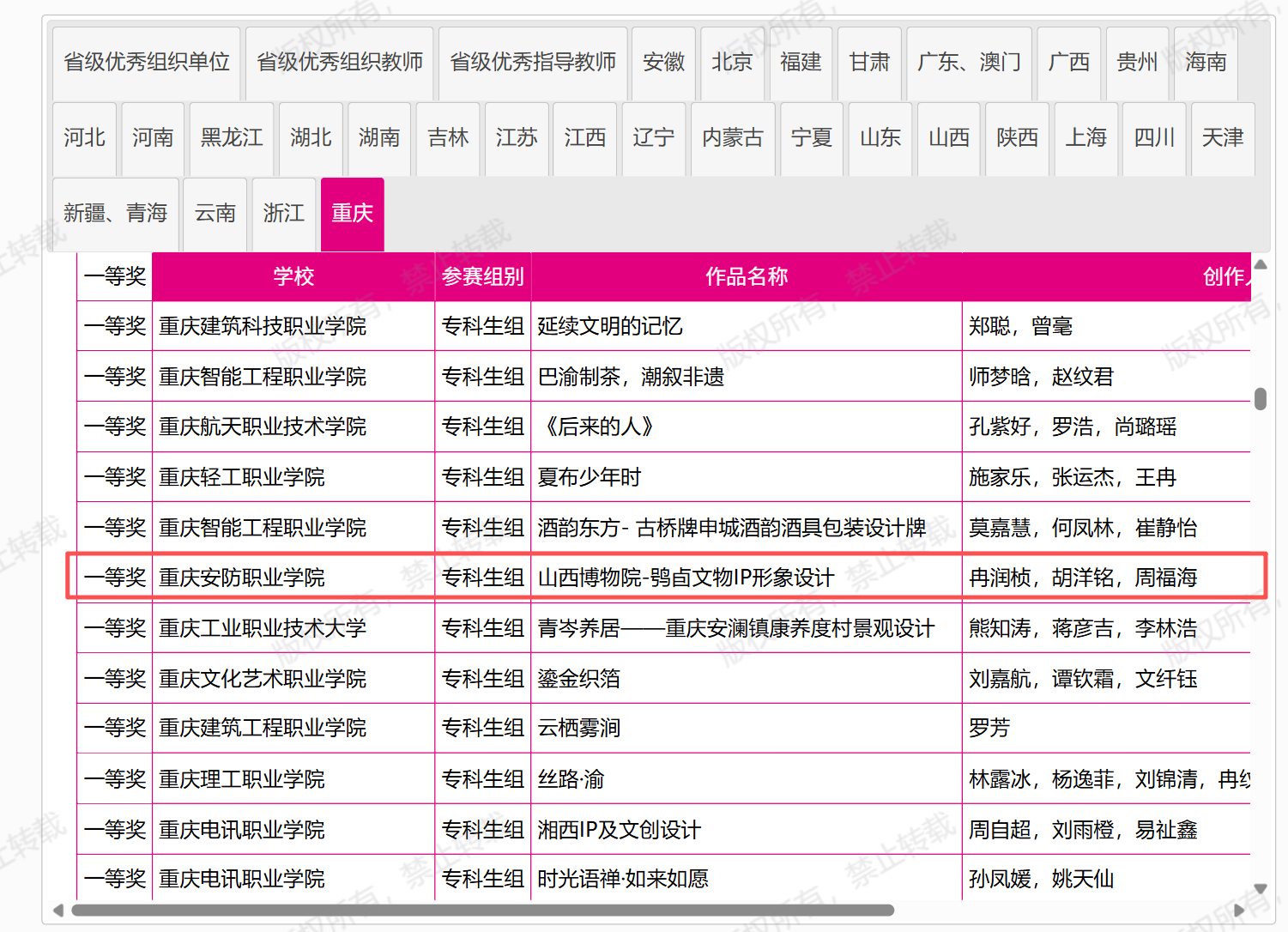Open the 省级优秀组织教师 tab
The width and height of the screenshot is (1288, 932).
click(340, 63)
